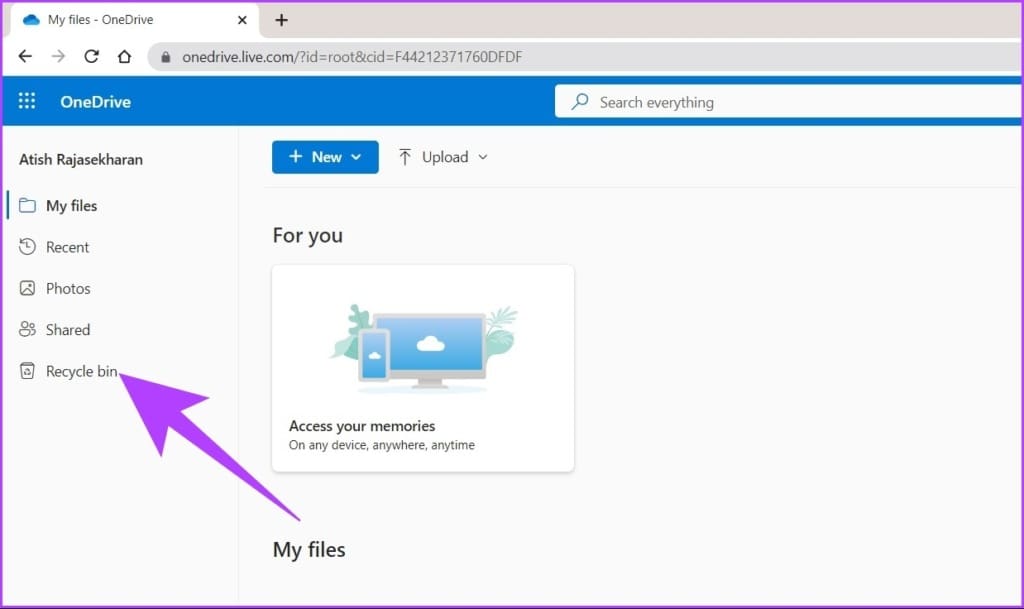Close the My files - OneDrive tab
The image size is (1024, 609).
[242, 20]
